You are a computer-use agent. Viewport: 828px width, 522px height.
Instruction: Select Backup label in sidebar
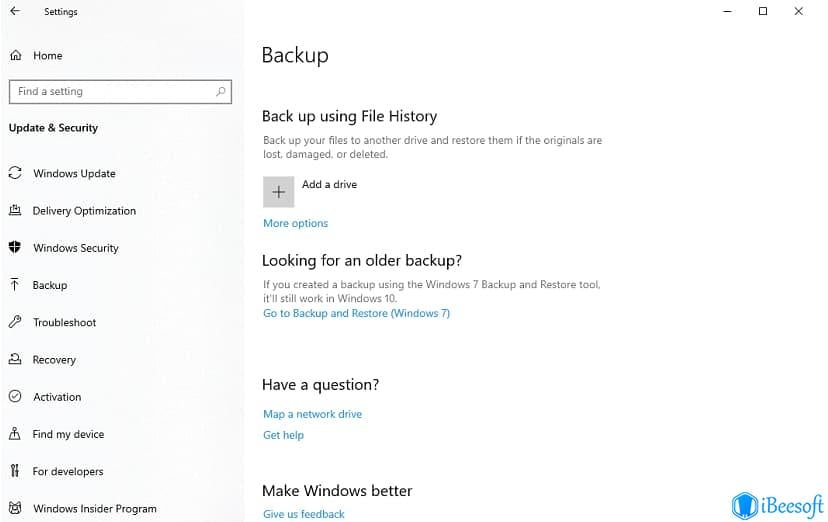pos(50,285)
